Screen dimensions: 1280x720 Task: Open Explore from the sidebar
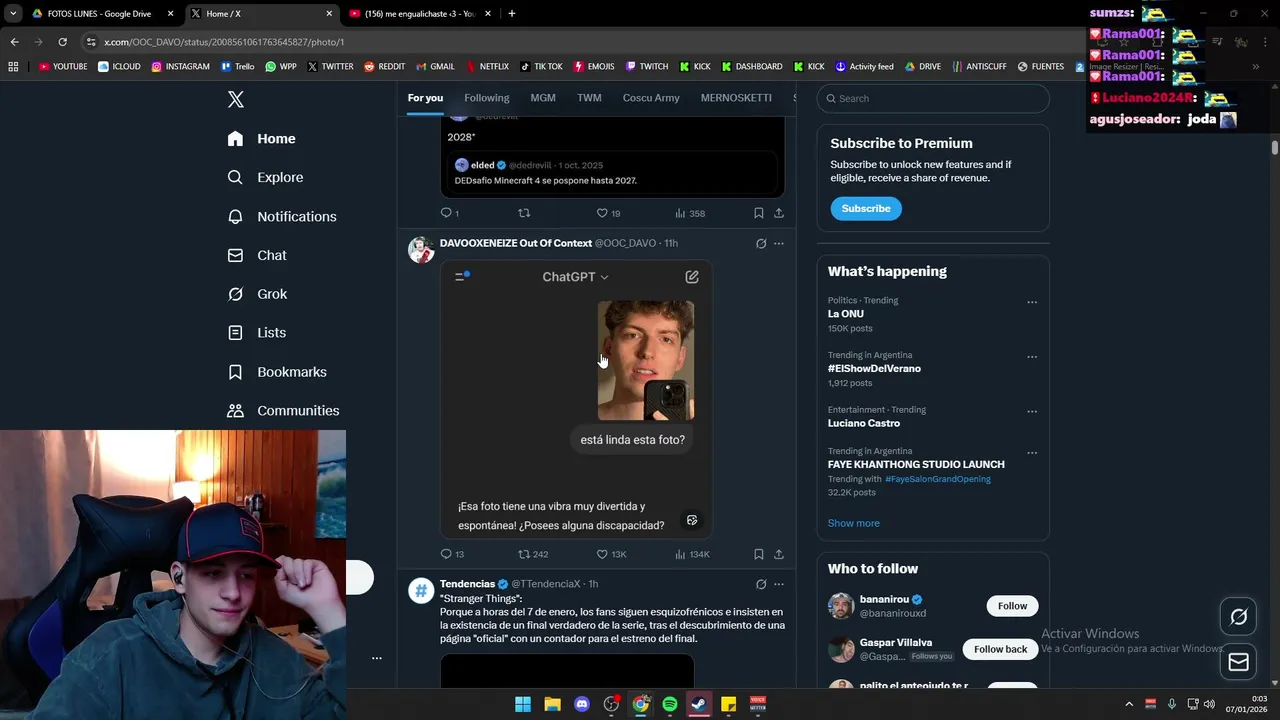tap(265, 177)
